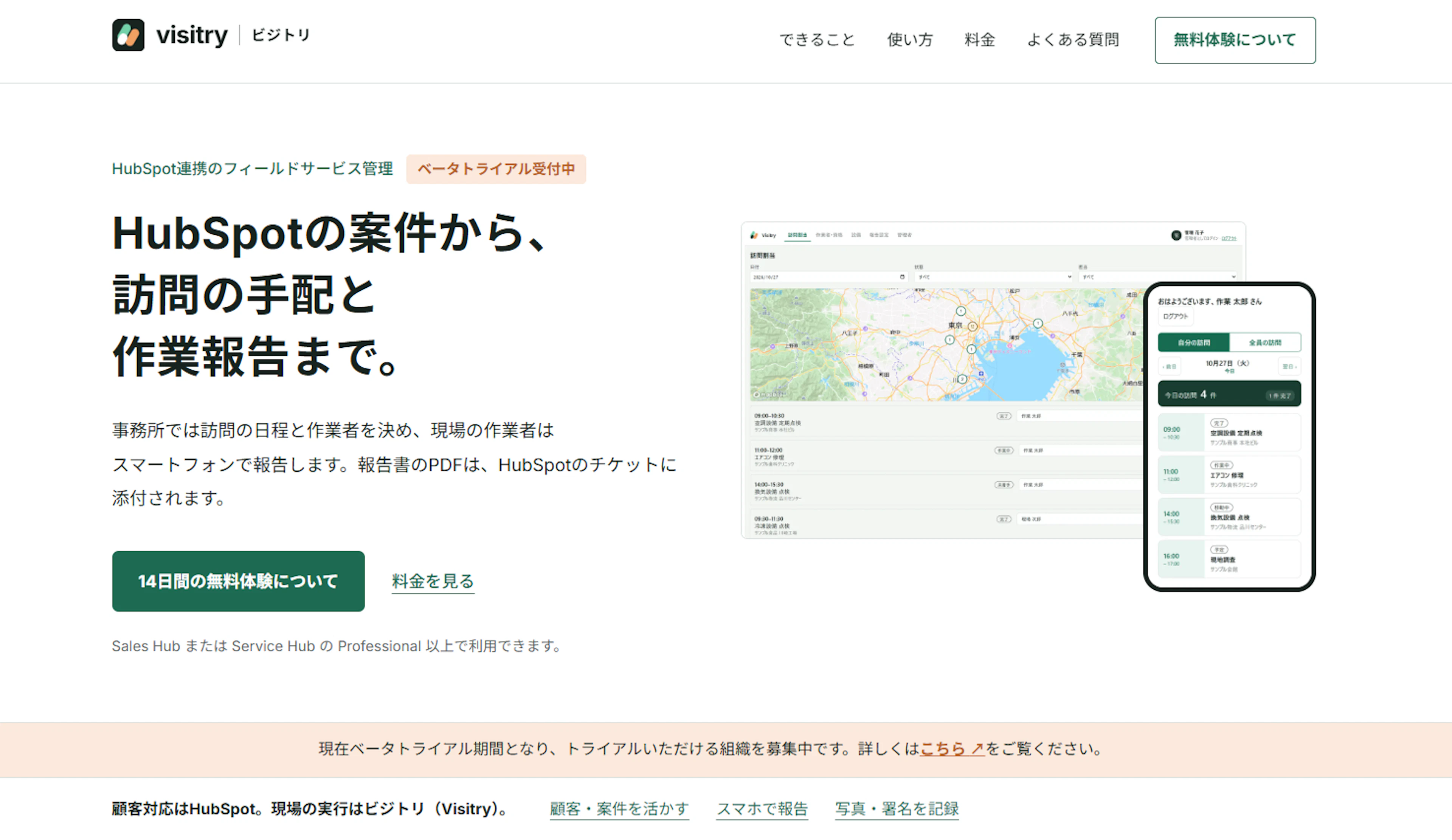Go to previous day in phone mockup
The height and width of the screenshot is (840, 1452).
1170,366
